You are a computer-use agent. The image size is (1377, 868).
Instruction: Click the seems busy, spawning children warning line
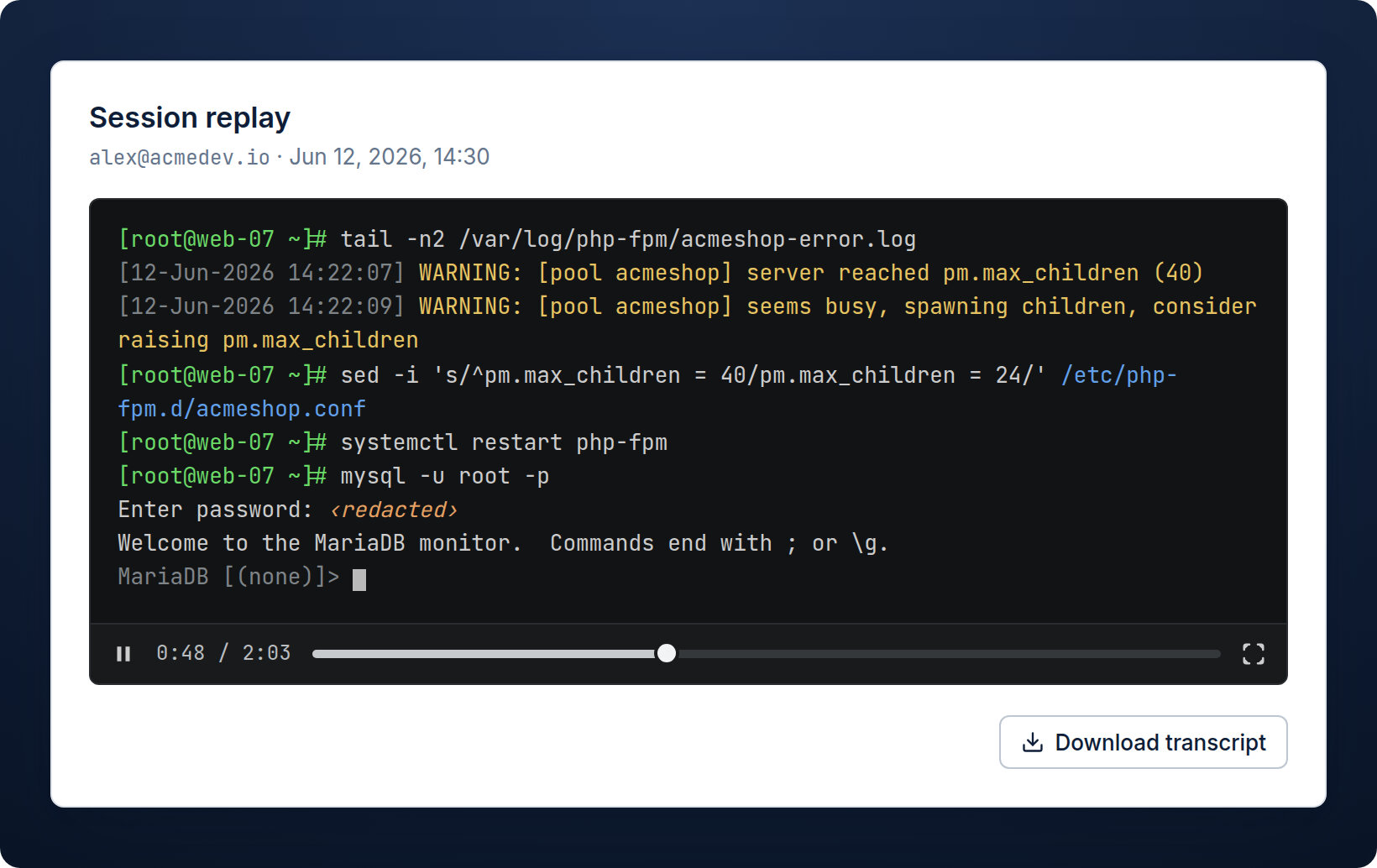pyautogui.click(x=687, y=306)
